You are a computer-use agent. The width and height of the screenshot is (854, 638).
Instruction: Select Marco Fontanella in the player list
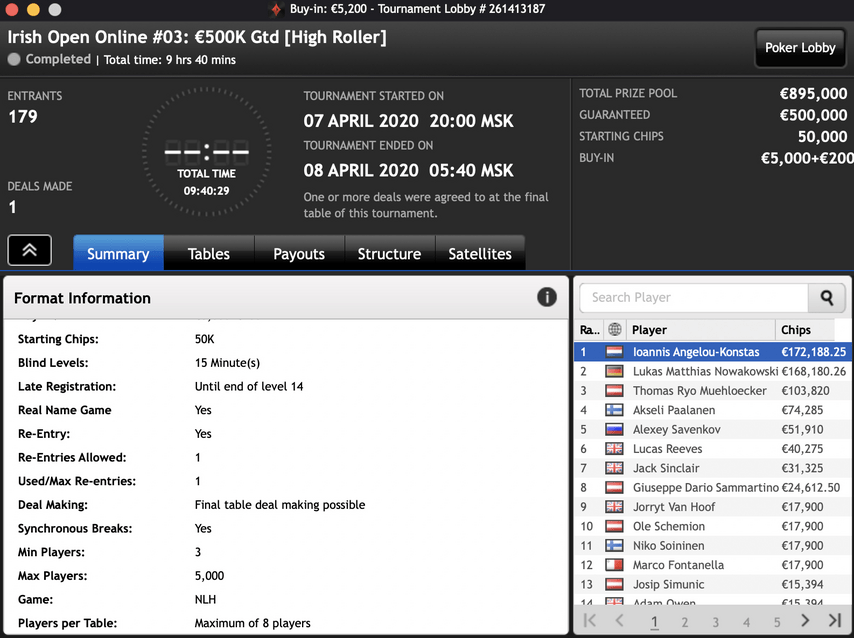[712, 565]
